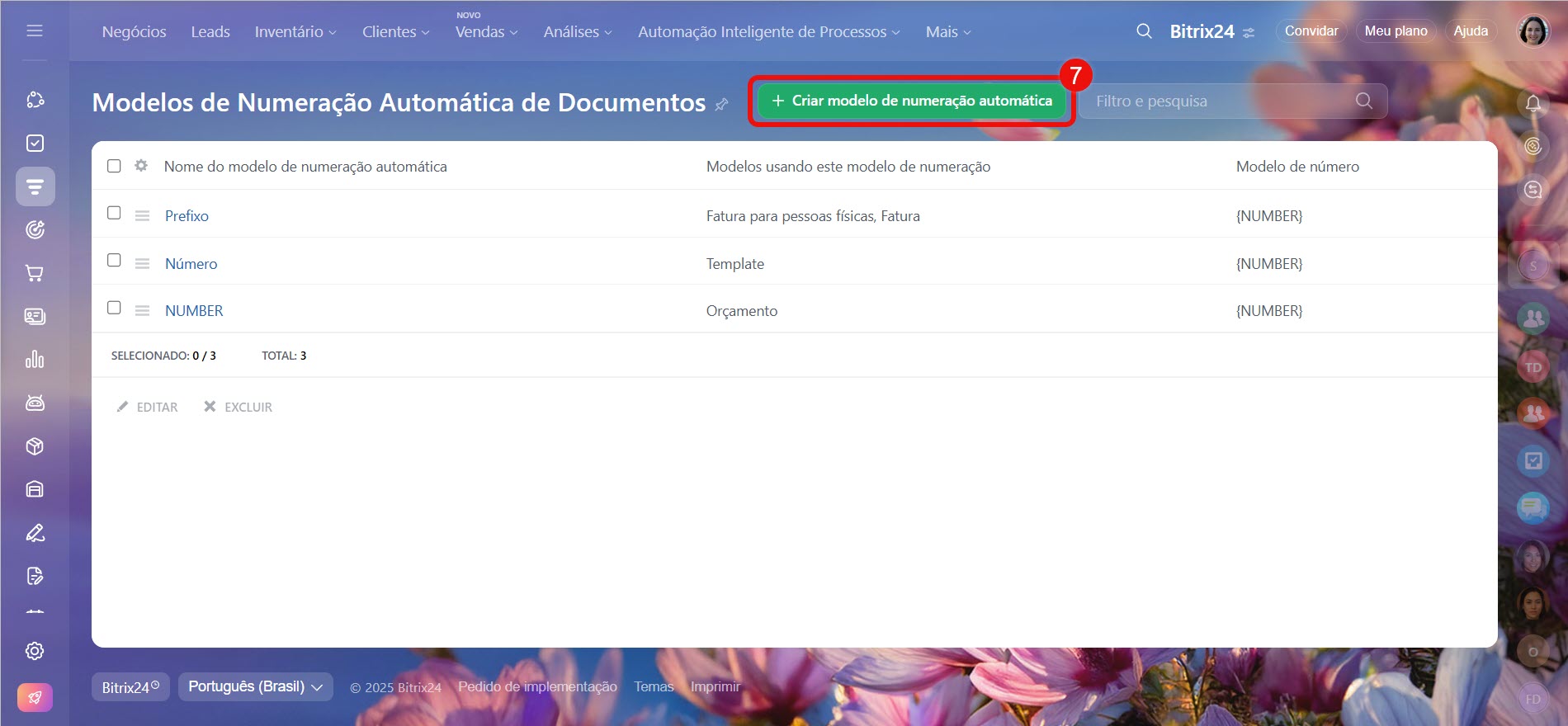The image size is (1568, 726).
Task: Click the CRM funnel icon in the sidebar
Action: click(x=35, y=186)
